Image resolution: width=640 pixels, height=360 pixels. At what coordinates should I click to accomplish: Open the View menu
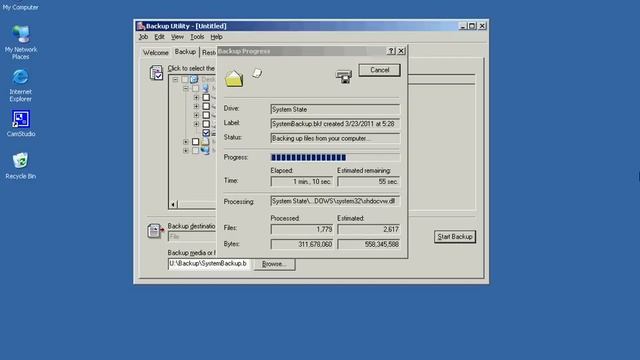[x=177, y=37]
